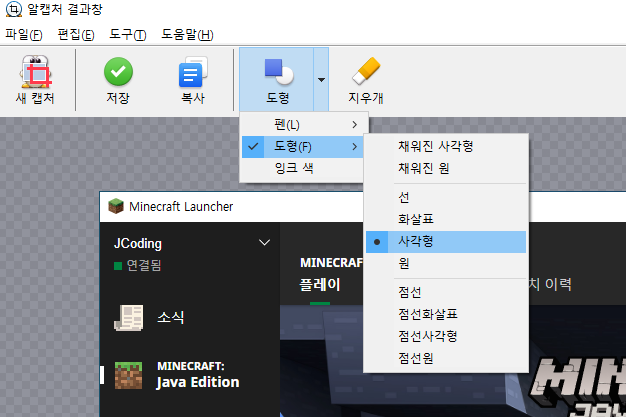This screenshot has height=417, width=626.
Task: Expand the 펜(L) submenu
Action: coord(303,125)
